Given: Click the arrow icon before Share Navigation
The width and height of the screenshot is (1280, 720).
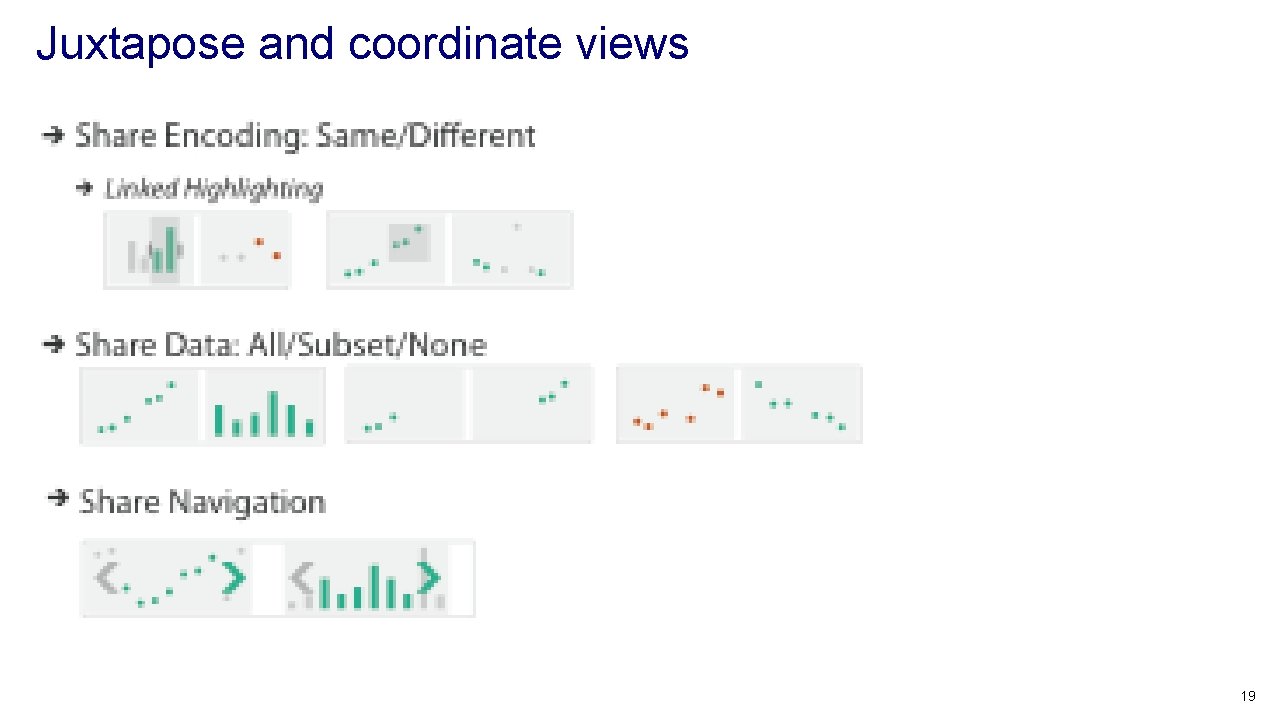Looking at the screenshot, I should pos(59,498).
